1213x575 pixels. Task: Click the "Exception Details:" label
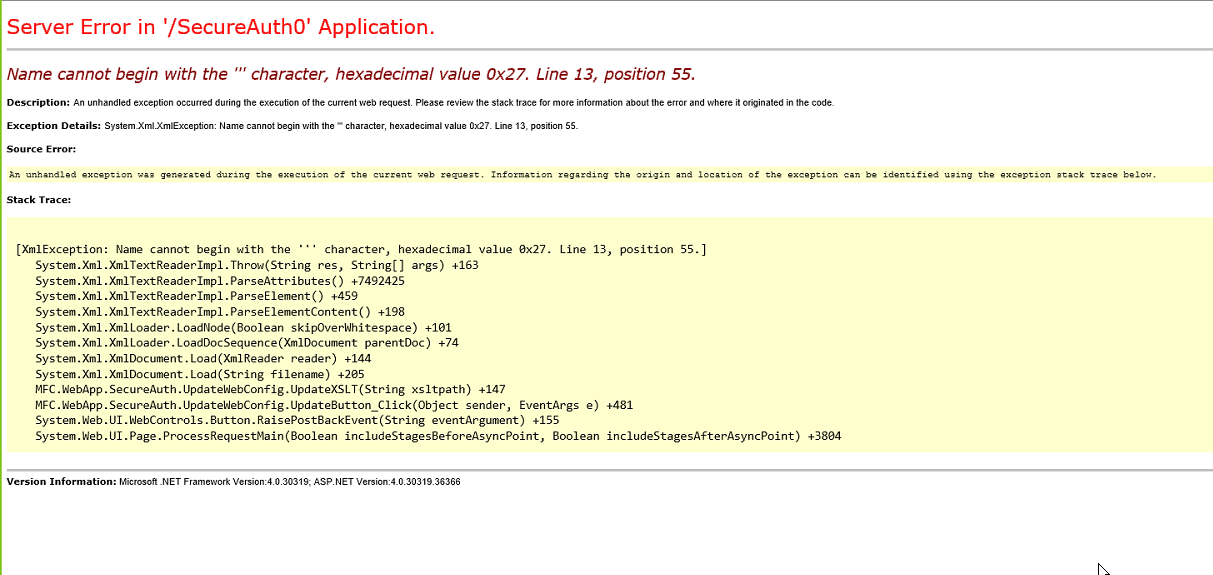tap(54, 125)
